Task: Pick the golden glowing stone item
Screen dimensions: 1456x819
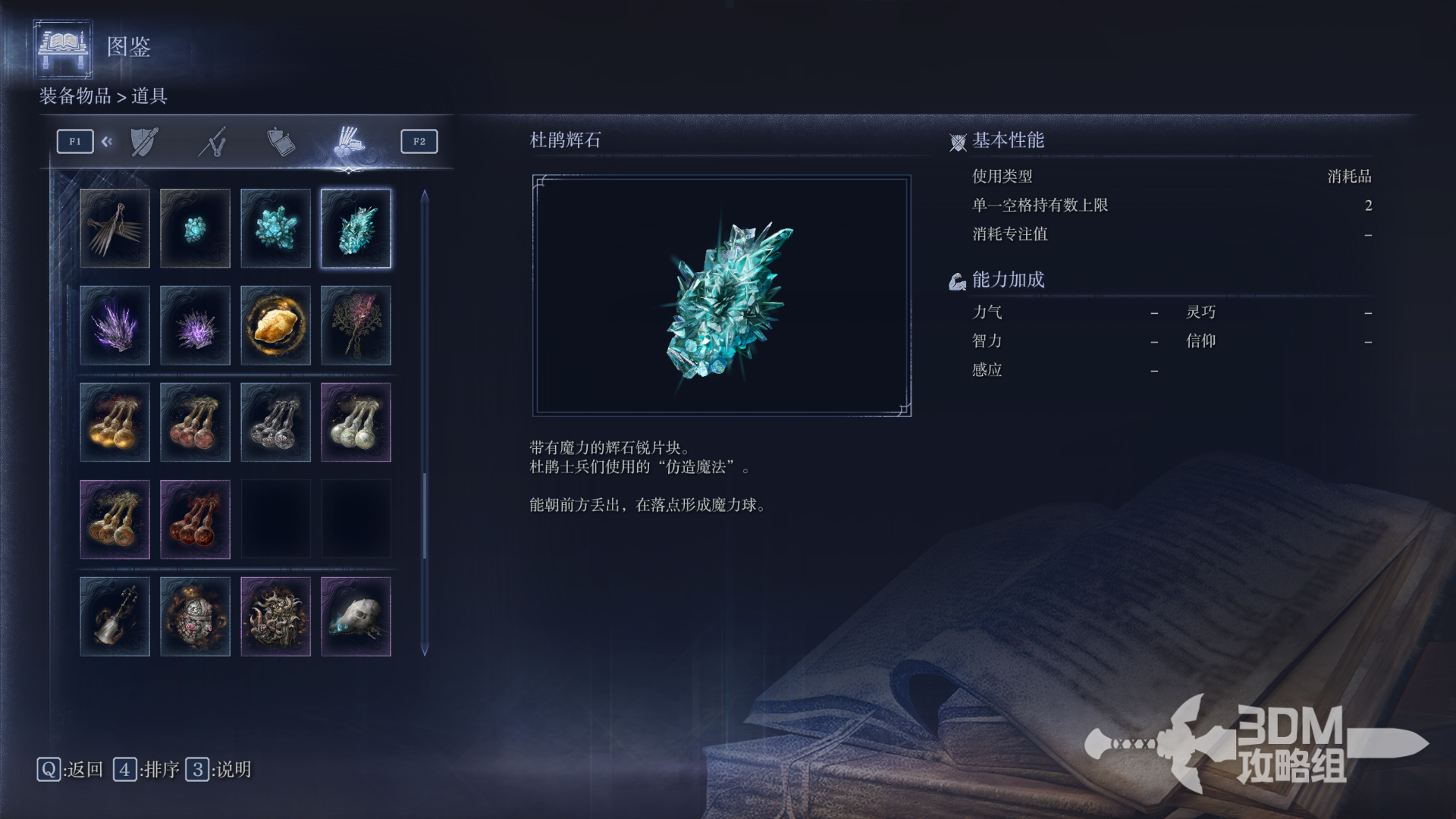Action: 275,325
